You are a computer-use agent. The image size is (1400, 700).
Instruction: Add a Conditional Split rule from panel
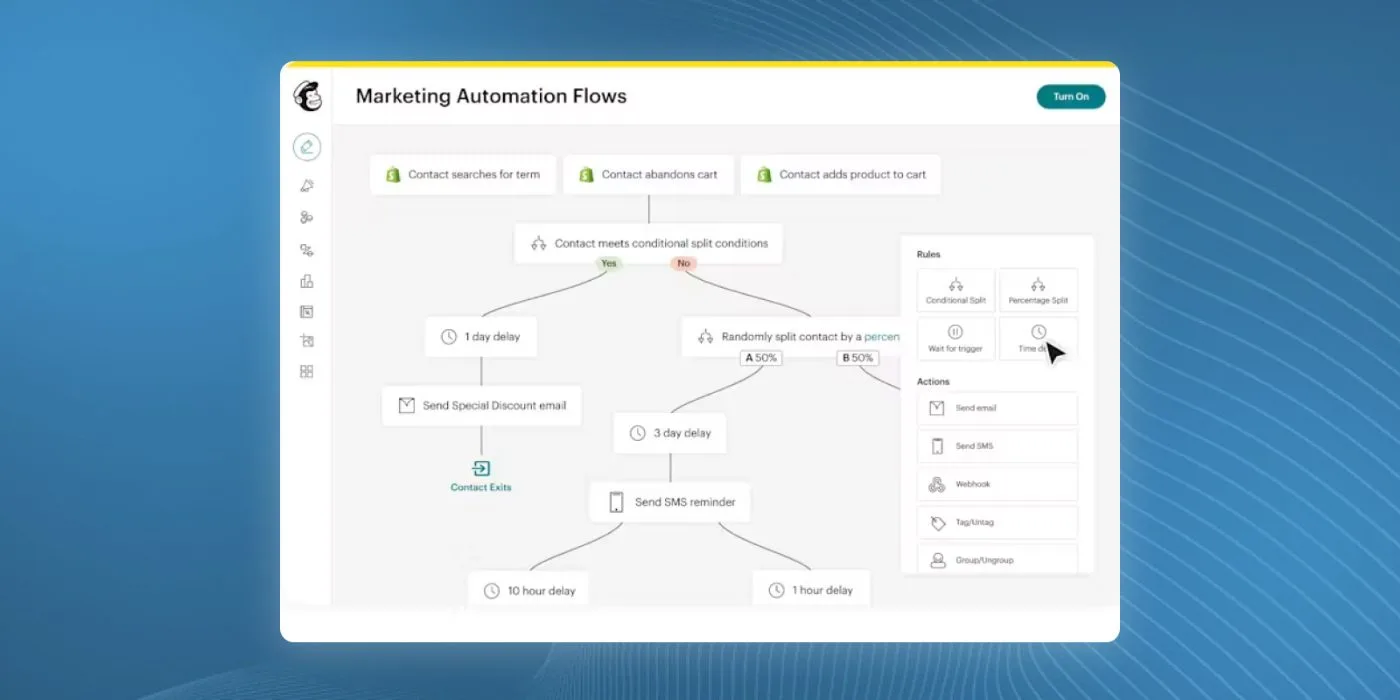coord(955,290)
